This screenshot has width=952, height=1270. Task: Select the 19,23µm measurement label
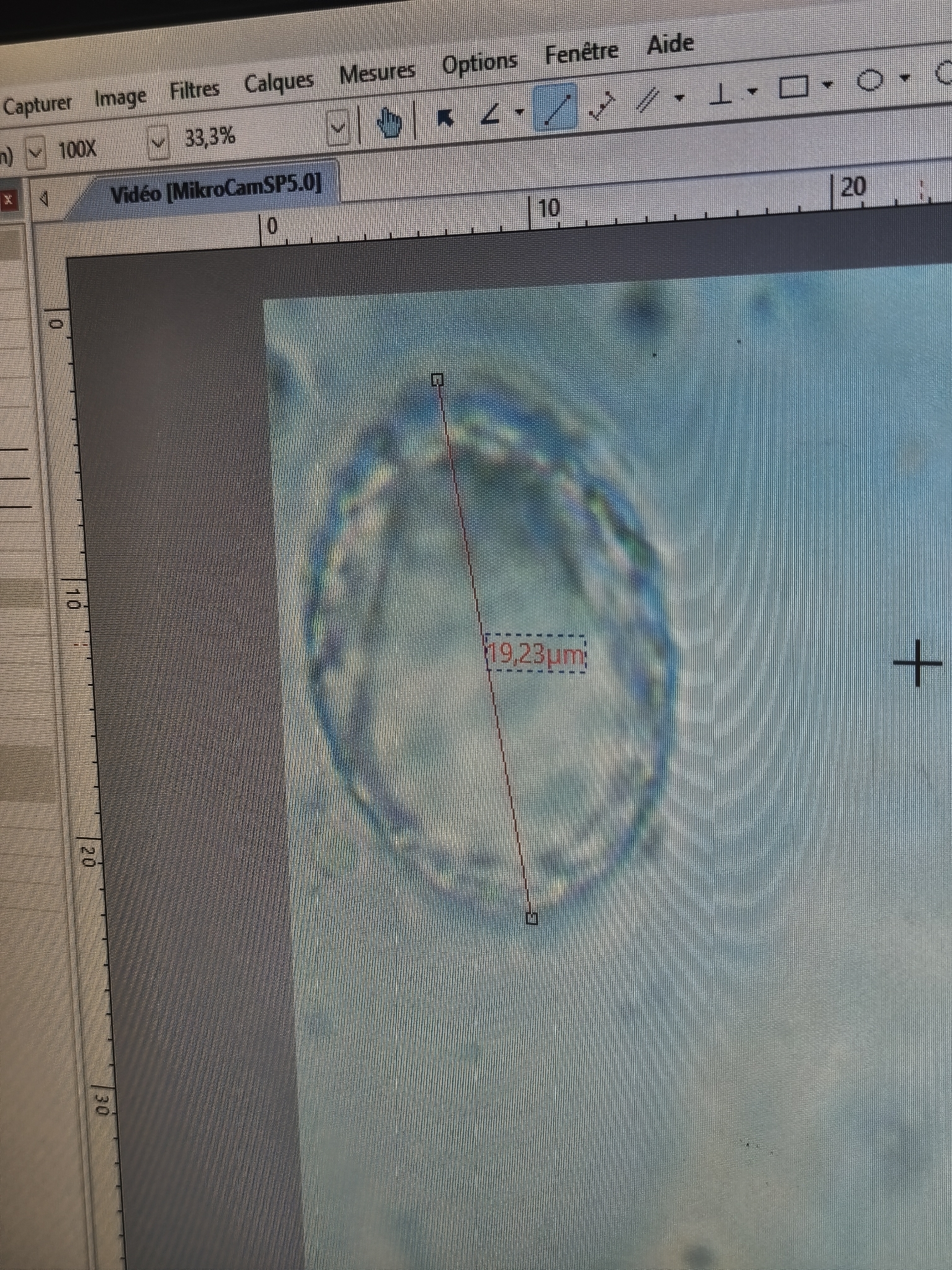tap(535, 654)
